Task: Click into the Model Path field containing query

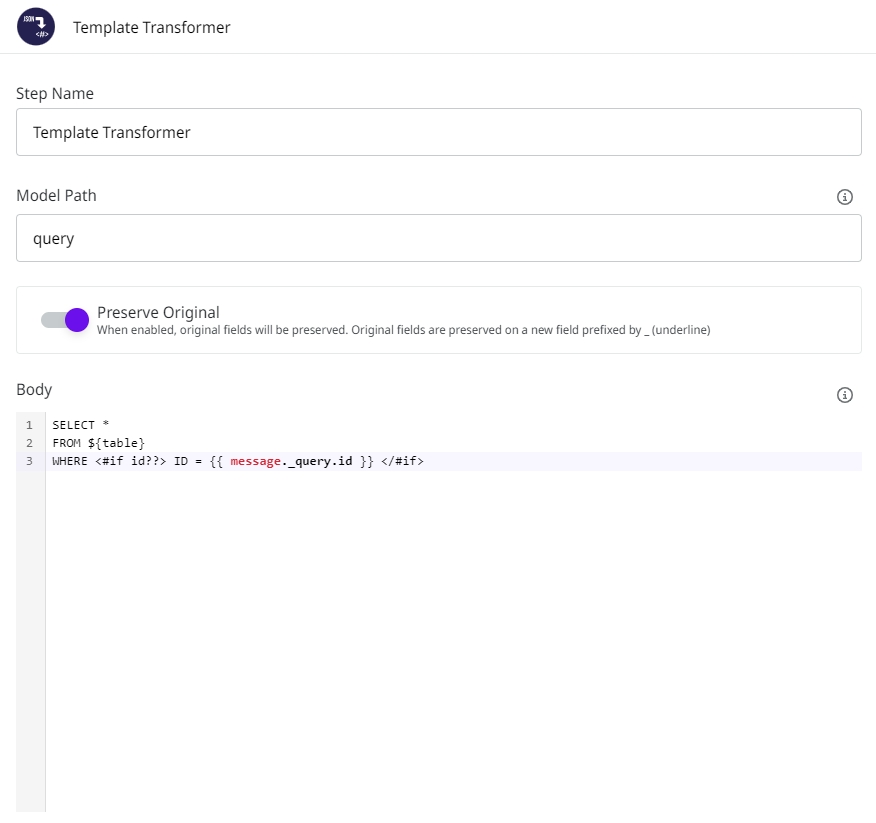Action: point(438,239)
